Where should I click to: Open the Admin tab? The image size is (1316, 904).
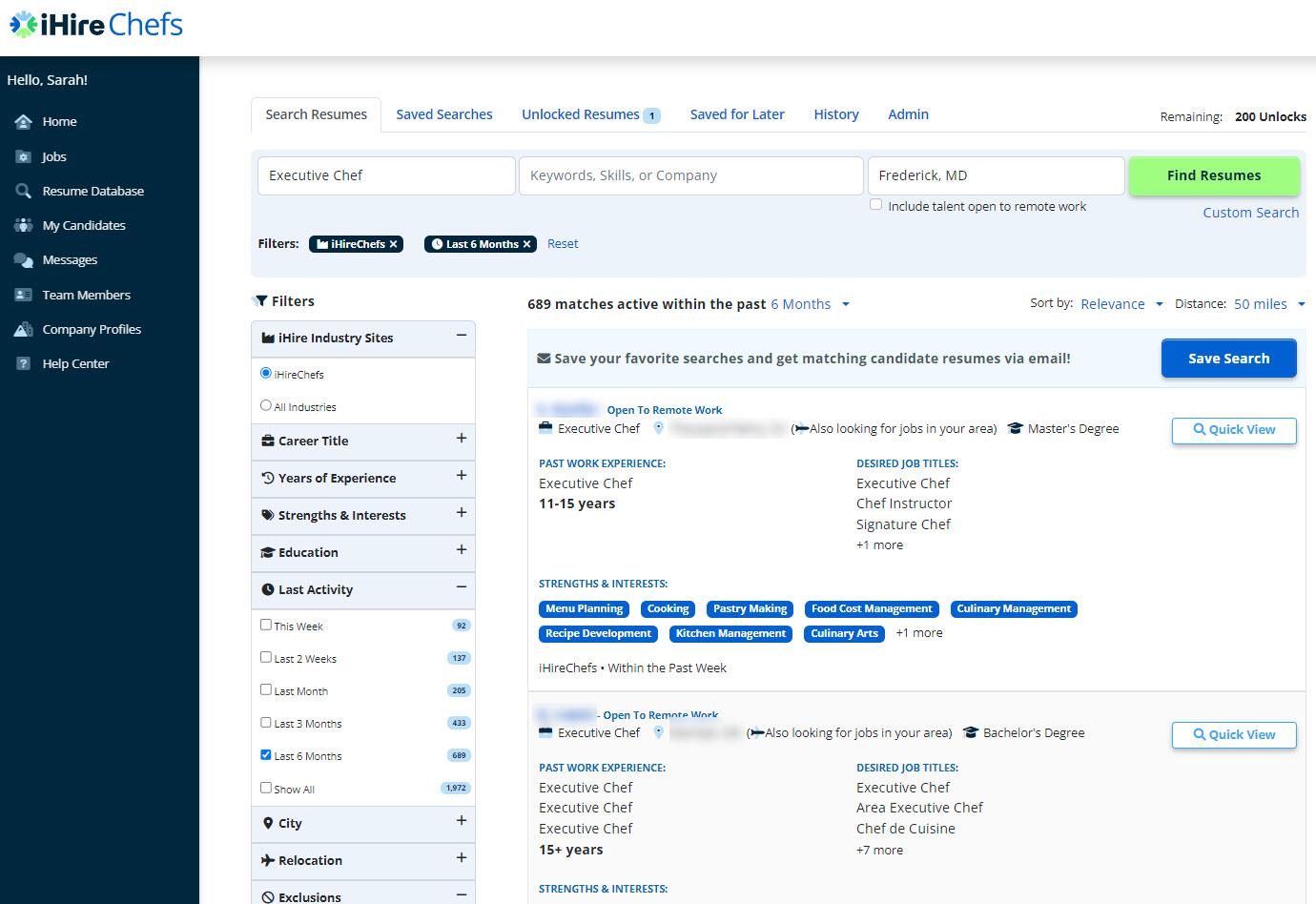point(908,114)
